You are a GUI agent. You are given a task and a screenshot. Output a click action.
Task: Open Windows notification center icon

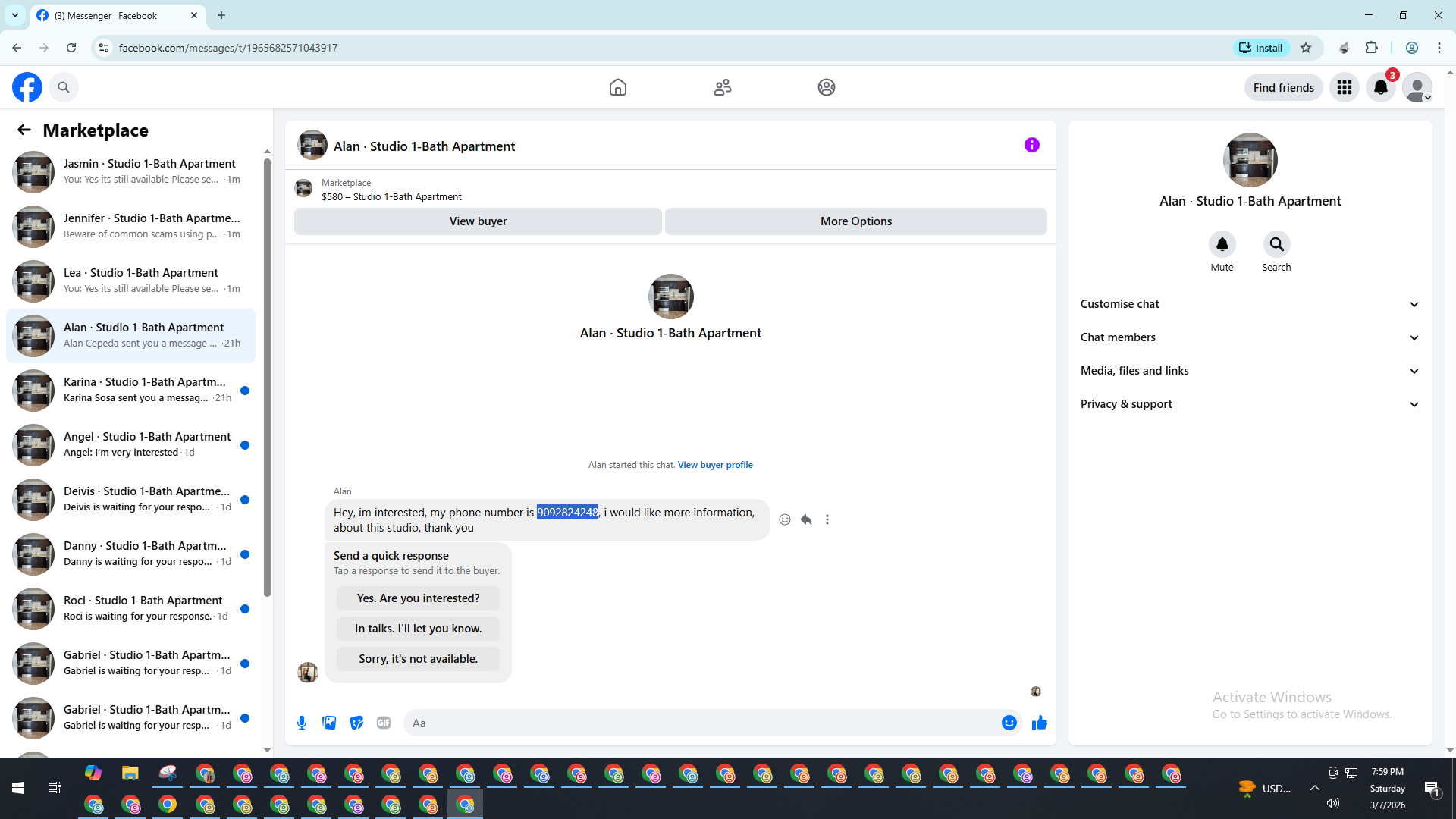point(1432,789)
